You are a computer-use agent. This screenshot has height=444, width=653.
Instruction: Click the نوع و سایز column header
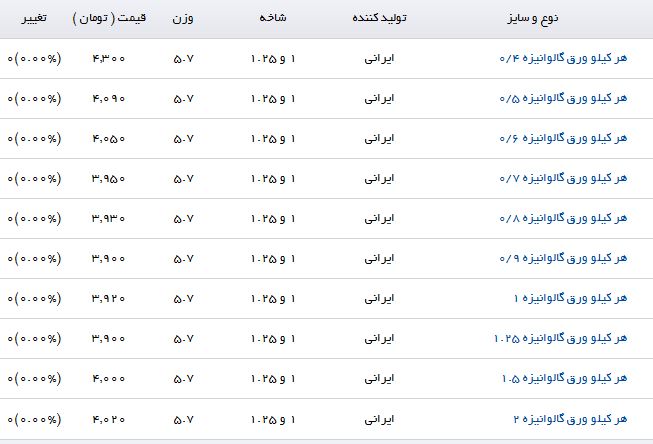[533, 18]
